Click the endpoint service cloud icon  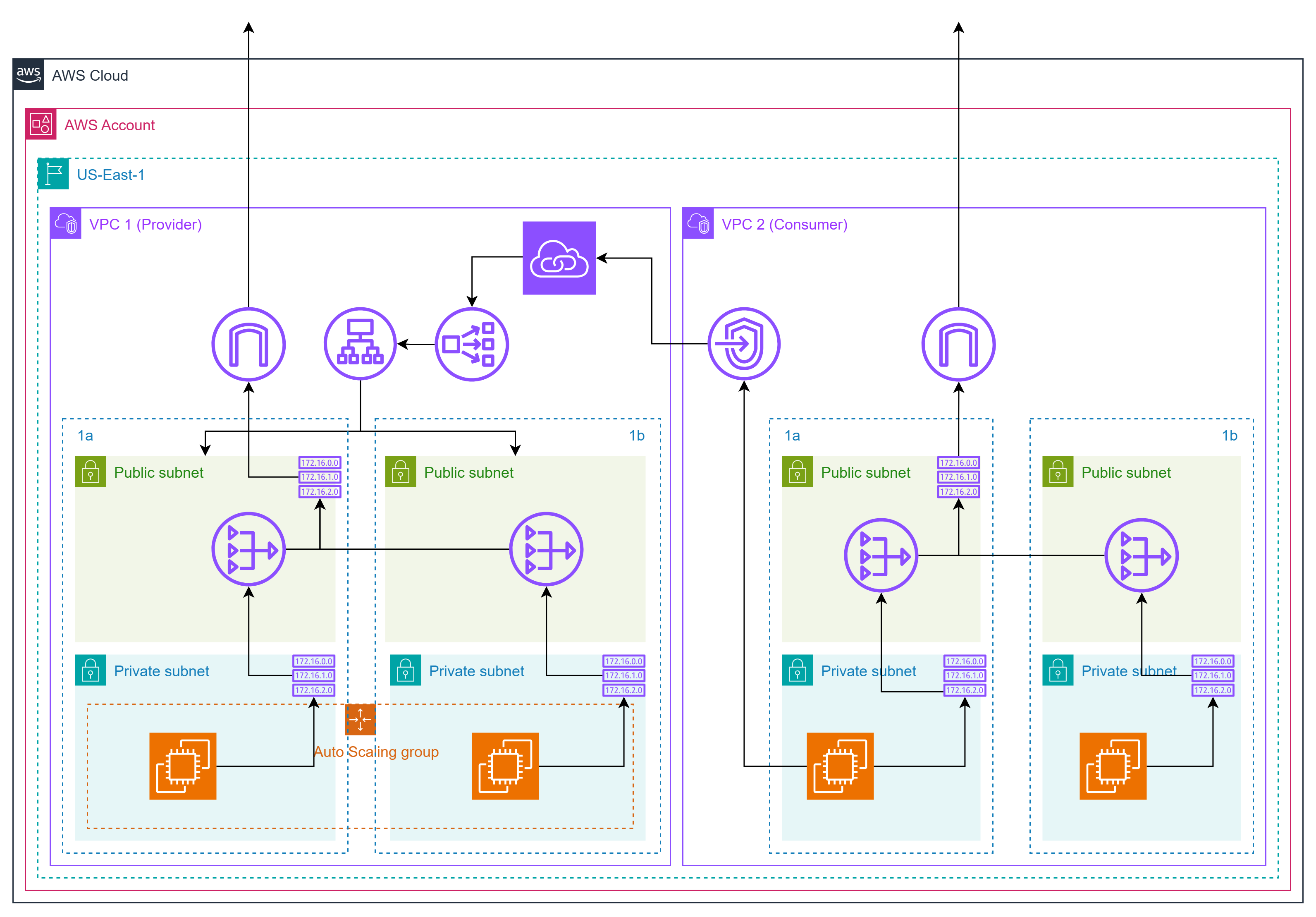pyautogui.click(x=559, y=258)
